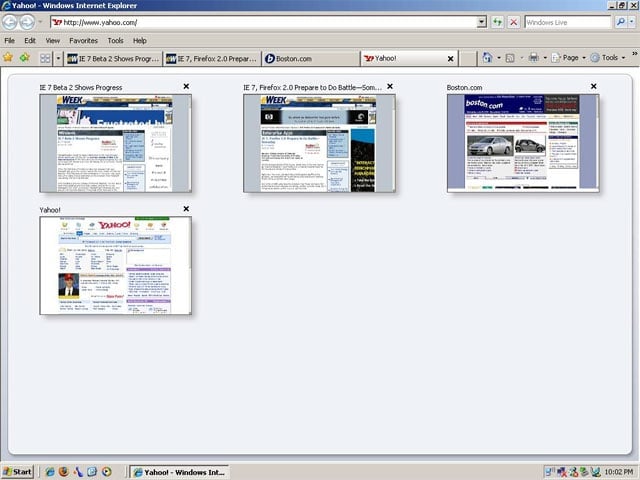Click the Refresh button beside address bar

click(497, 22)
